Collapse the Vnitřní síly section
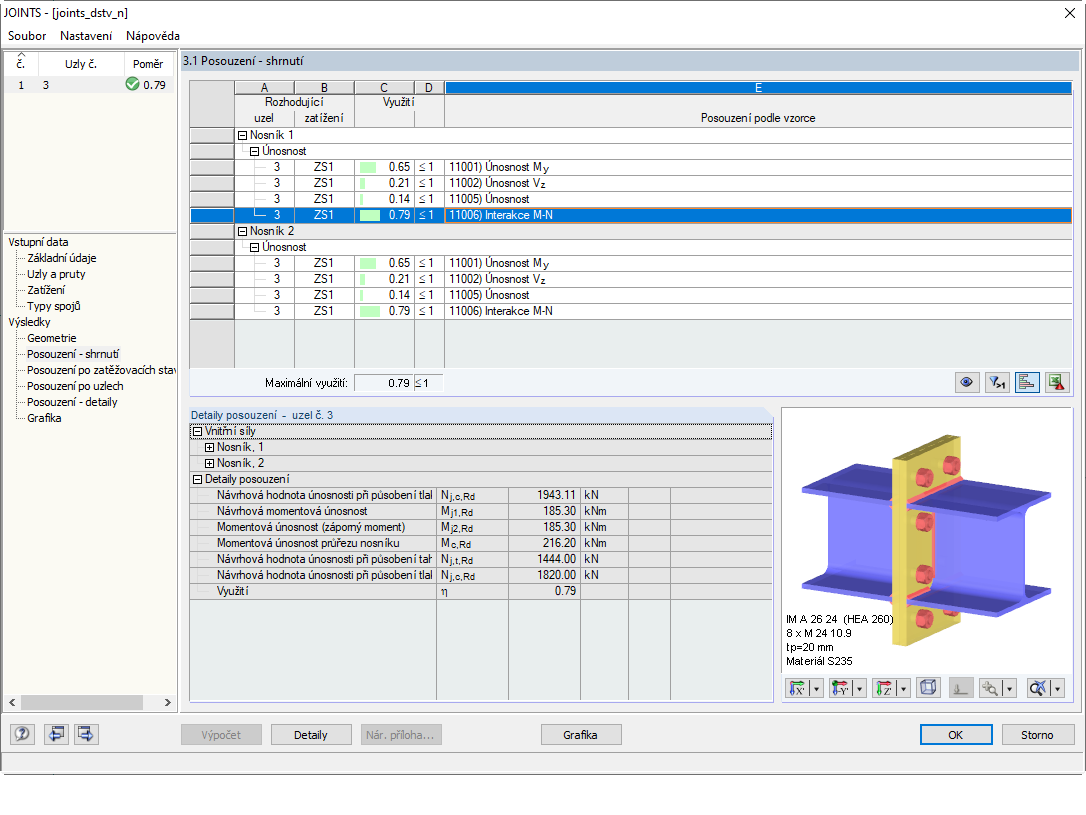Image resolution: width=1086 pixels, height=815 pixels. 197,431
